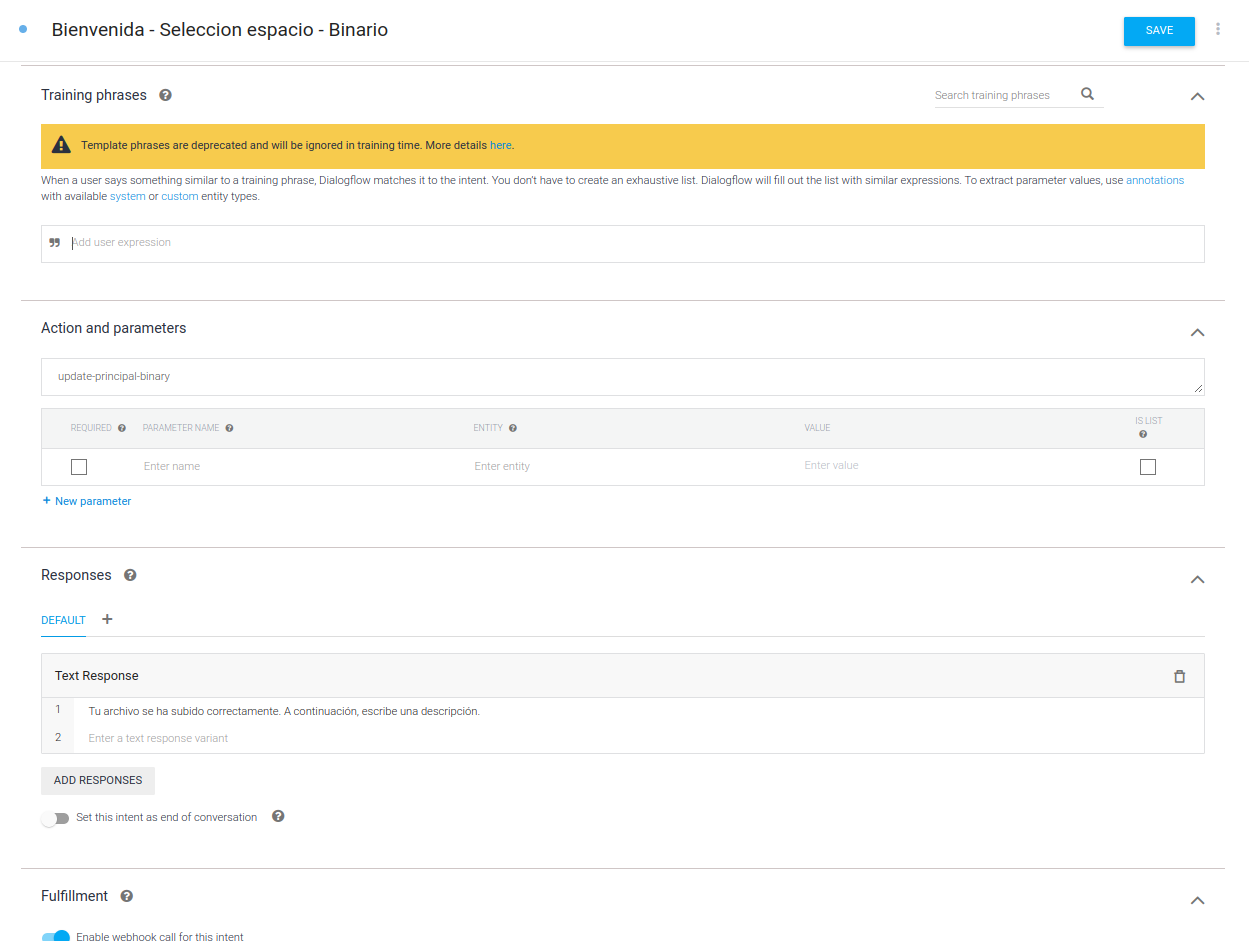Check the Required parameter checkbox

(79, 467)
